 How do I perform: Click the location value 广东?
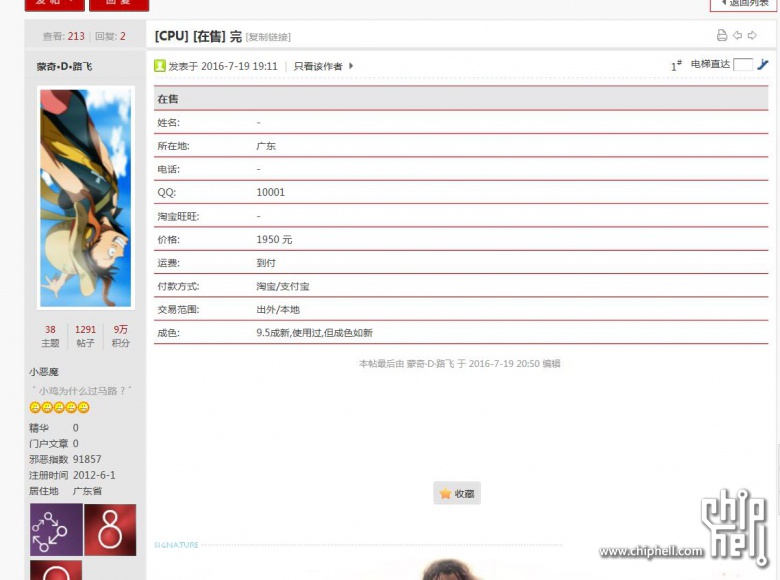click(x=266, y=146)
